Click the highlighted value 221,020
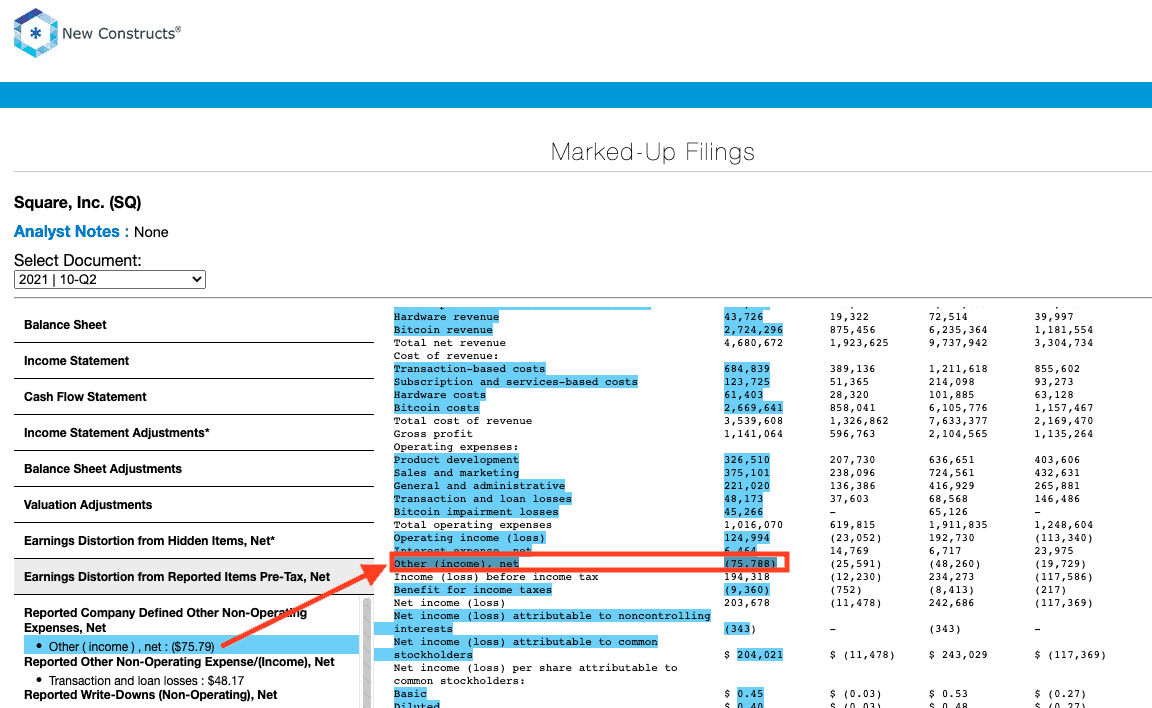This screenshot has width=1152, height=708. click(x=746, y=486)
